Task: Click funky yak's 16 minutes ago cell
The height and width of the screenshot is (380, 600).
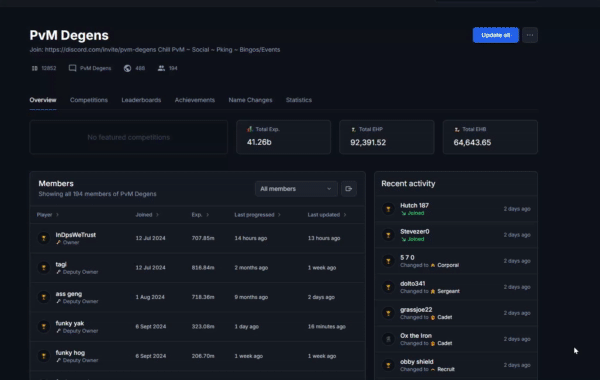Action: [327, 326]
